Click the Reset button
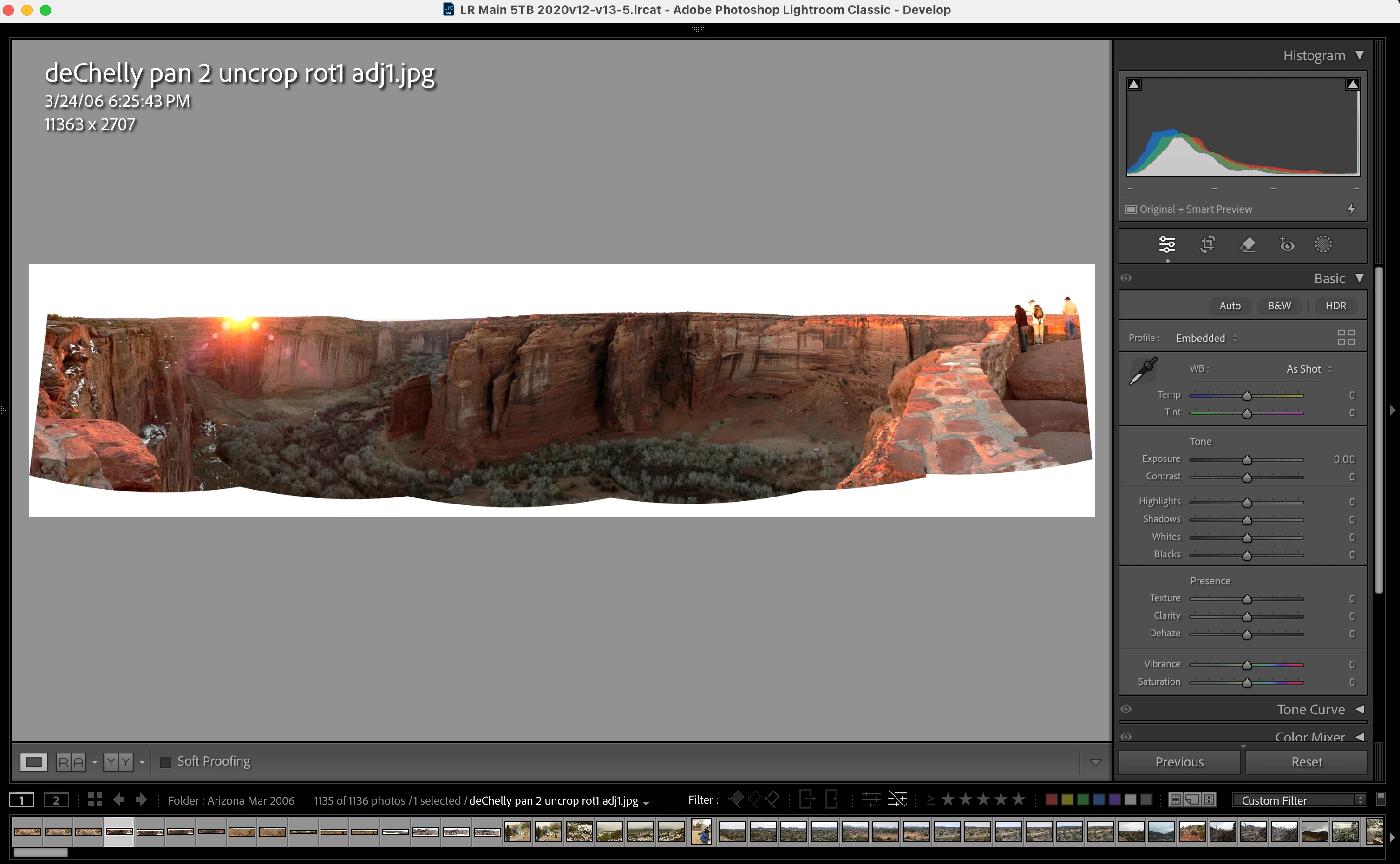 (1306, 762)
